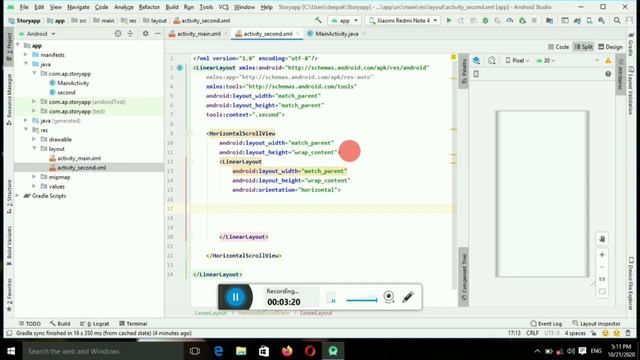Open the VCS menu
The width and height of the screenshot is (640, 360).
pyautogui.click(x=223, y=7)
